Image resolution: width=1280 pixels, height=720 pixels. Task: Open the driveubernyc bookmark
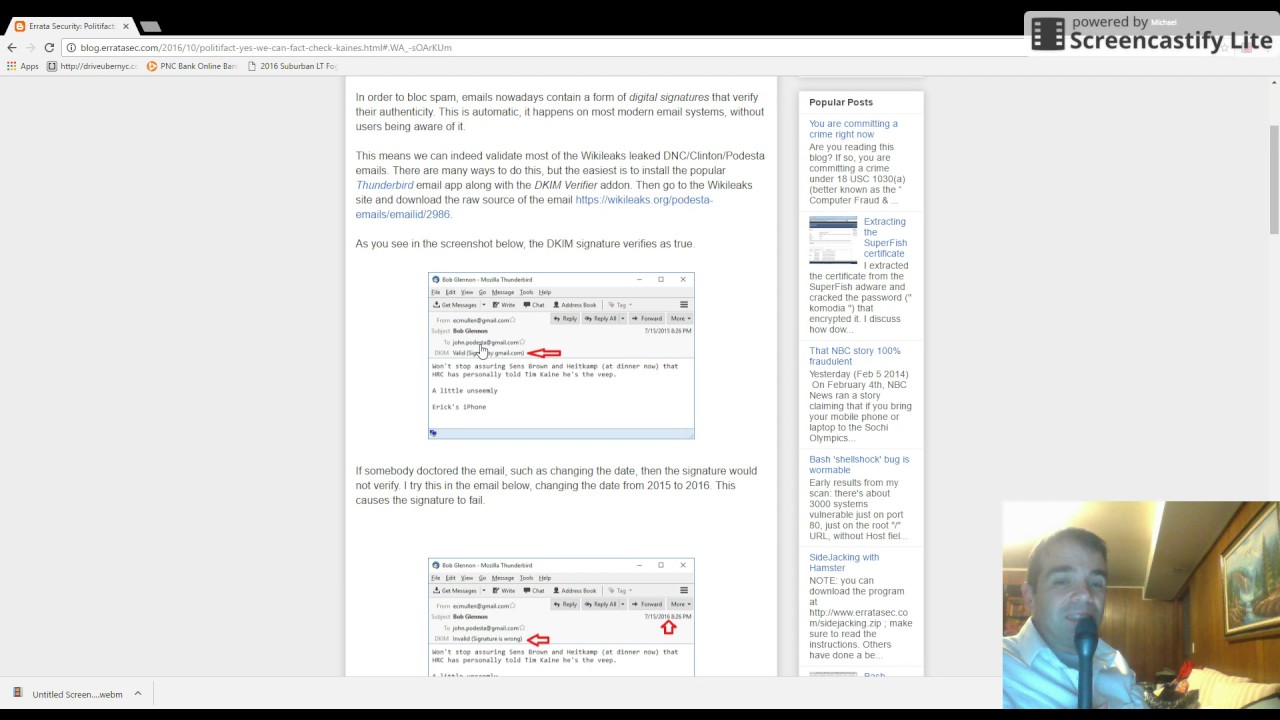click(x=92, y=66)
